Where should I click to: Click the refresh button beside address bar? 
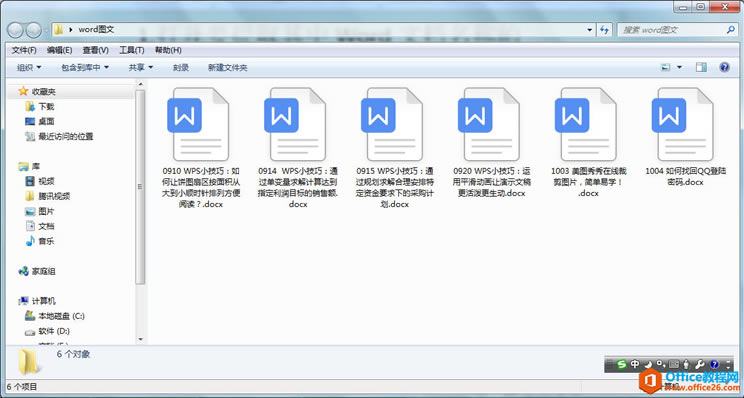tap(604, 29)
